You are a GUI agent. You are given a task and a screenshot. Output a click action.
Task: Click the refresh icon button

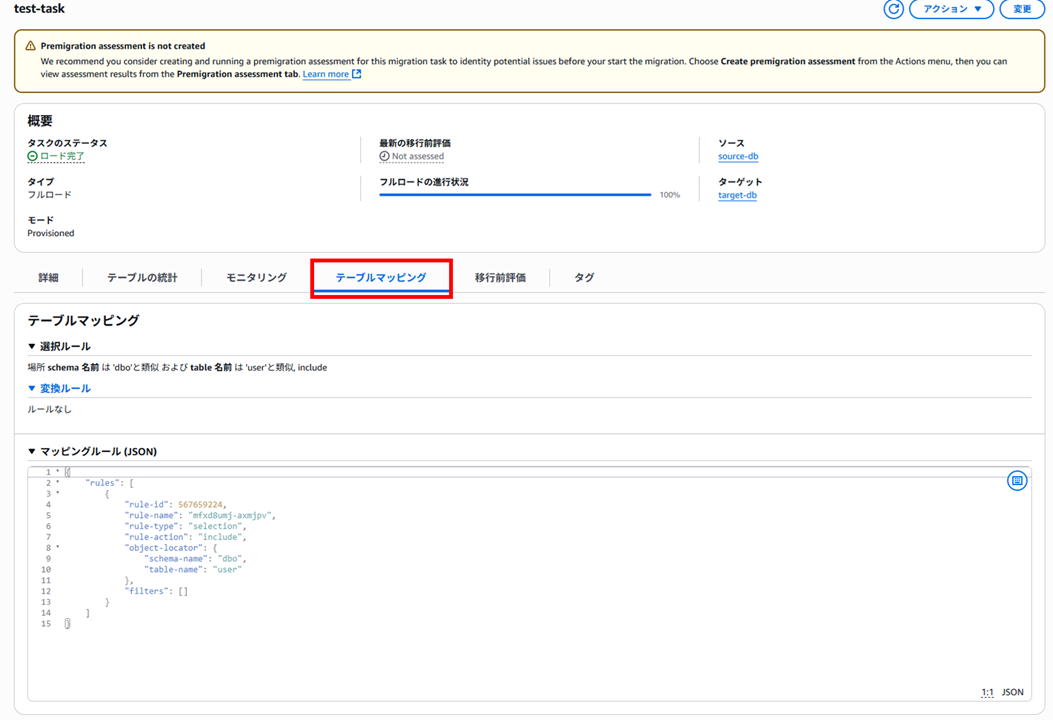[893, 9]
